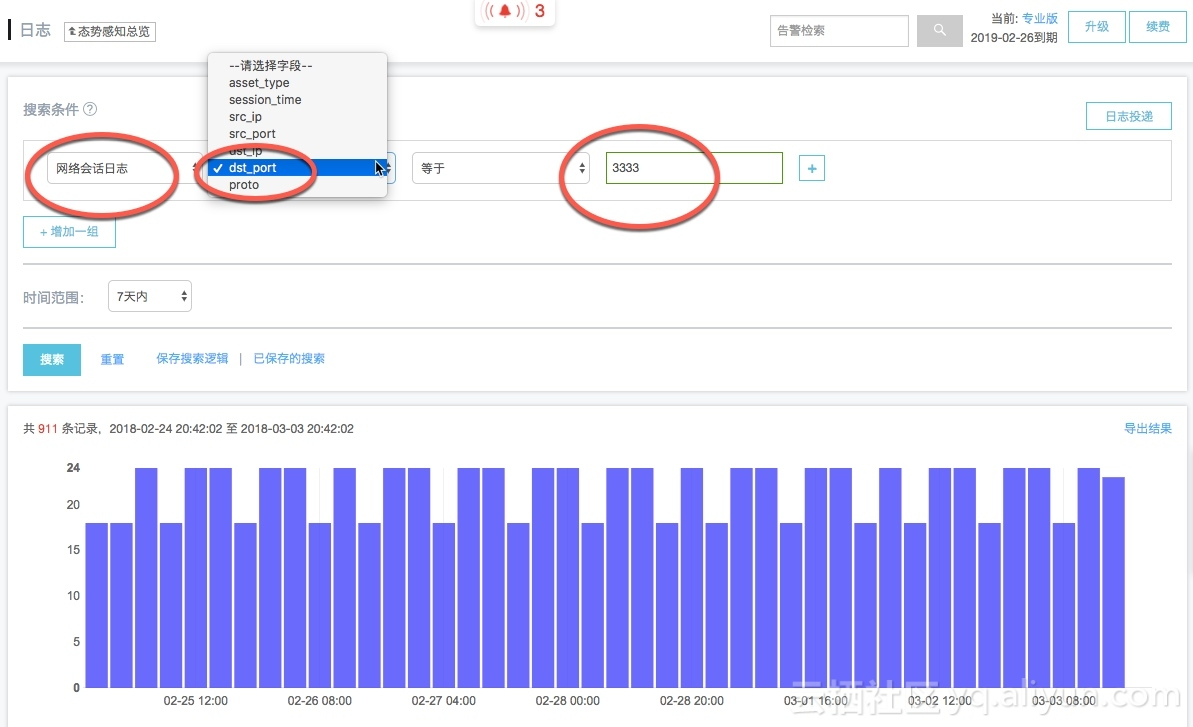Open the 7天内 time range dropdown
The image size is (1193, 727).
[150, 296]
